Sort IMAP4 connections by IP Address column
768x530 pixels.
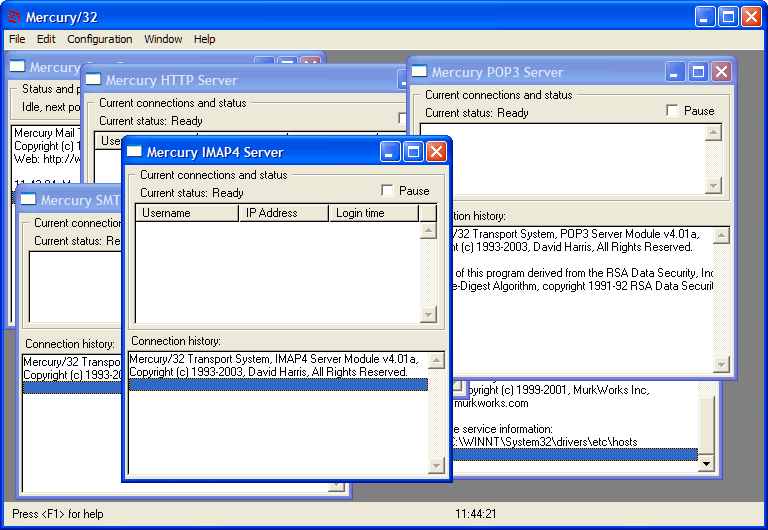pyautogui.click(x=284, y=213)
